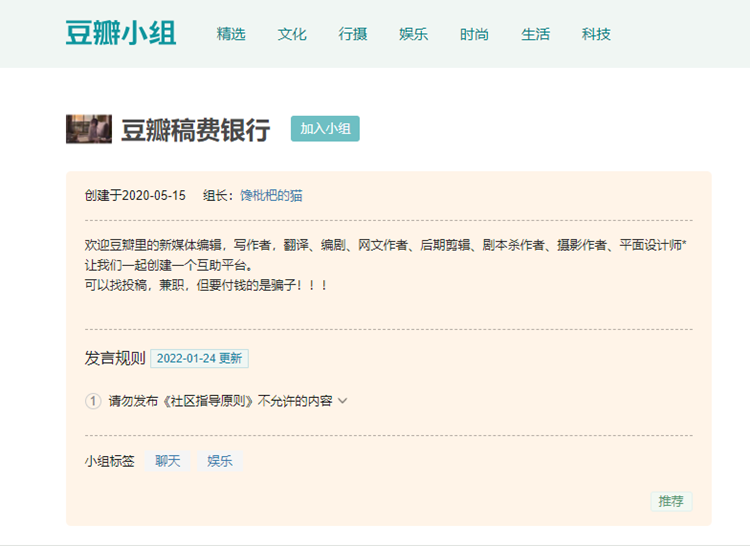
Task: Click the 小组标签 label
Action: [110, 461]
